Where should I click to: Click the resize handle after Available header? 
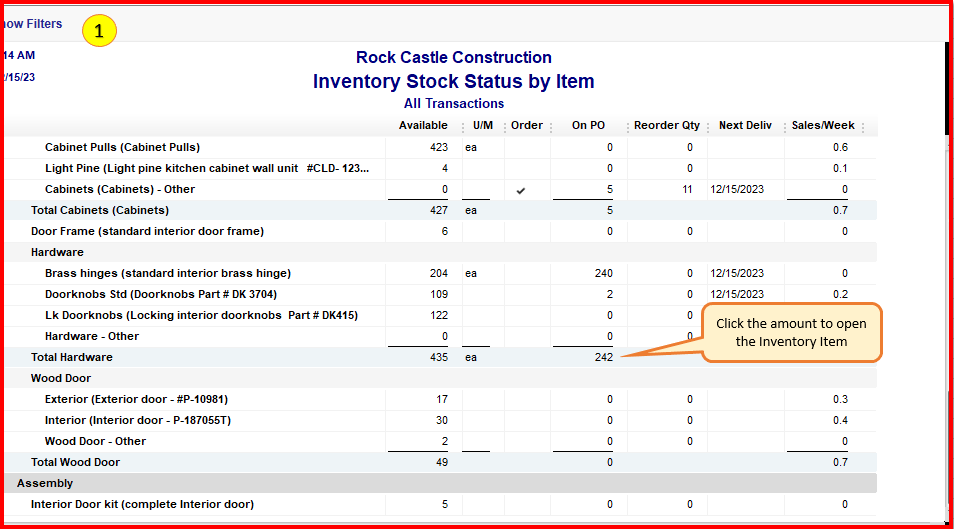463,127
